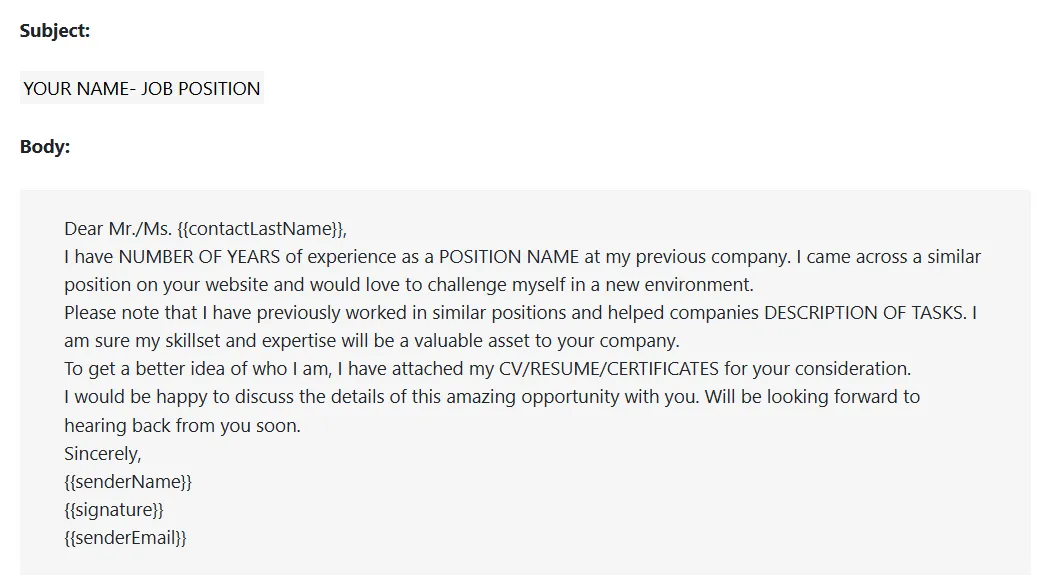Screen dimensions: 1046x580
Task: Click the "Sincerely," closing line
Action: (x=103, y=453)
